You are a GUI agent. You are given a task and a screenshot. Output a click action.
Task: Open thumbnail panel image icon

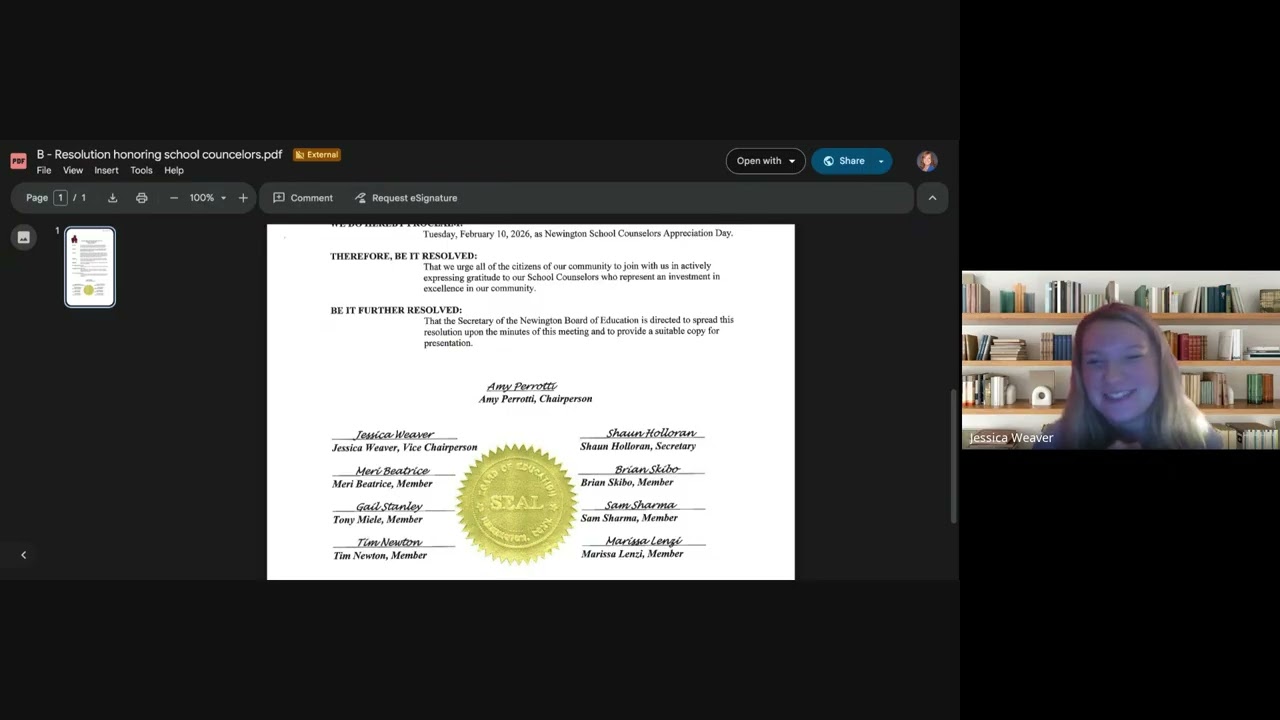point(24,237)
